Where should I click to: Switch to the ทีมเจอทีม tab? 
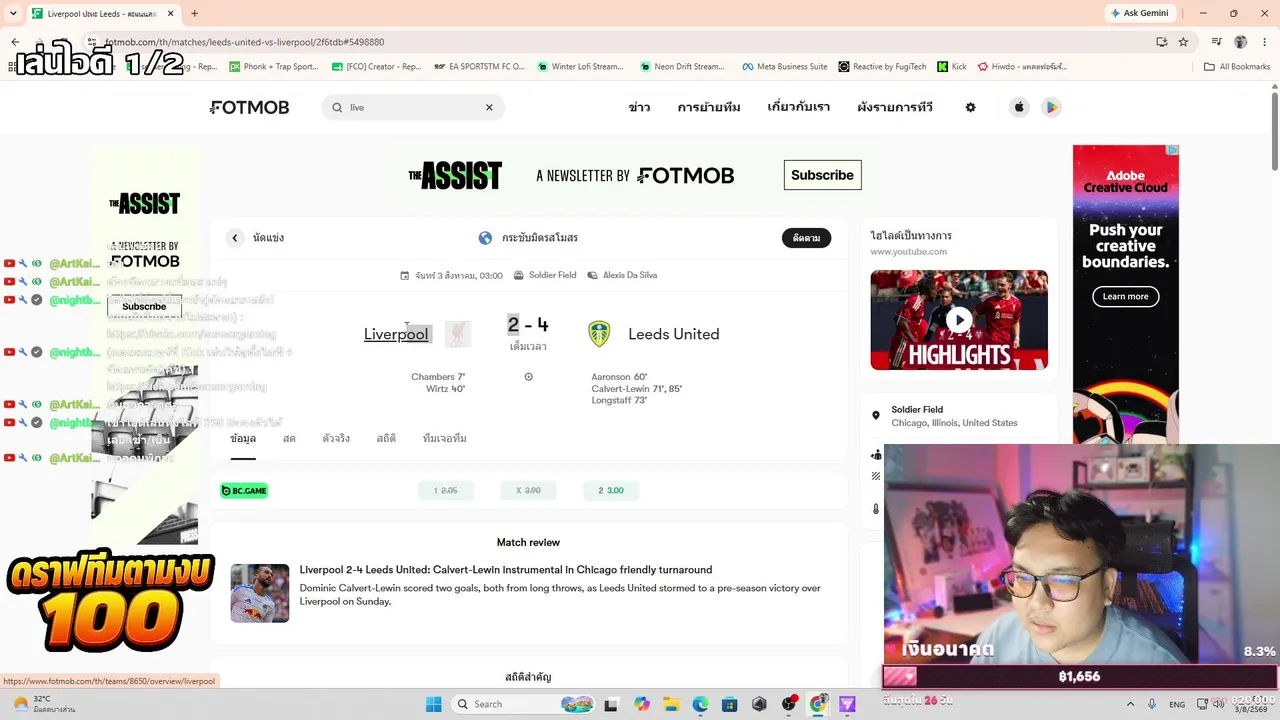coord(445,439)
